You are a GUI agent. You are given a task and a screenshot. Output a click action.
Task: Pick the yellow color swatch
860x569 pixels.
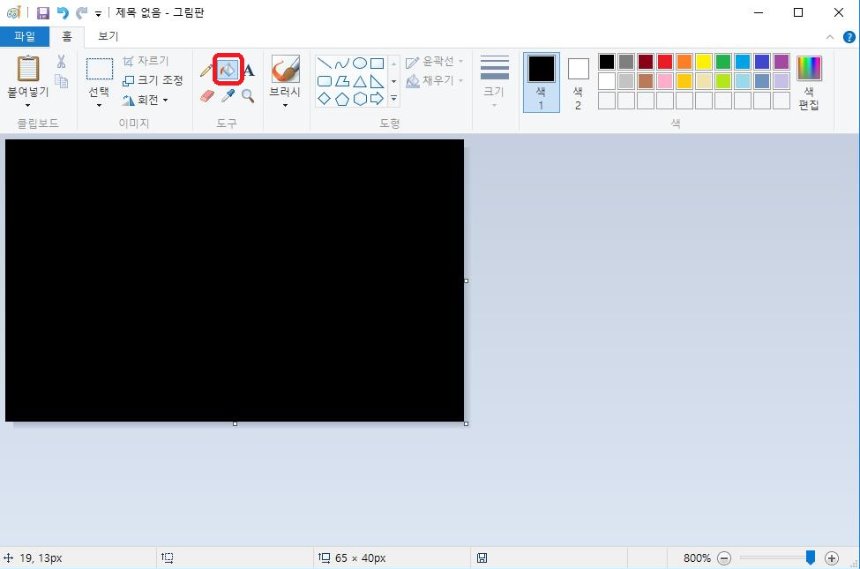point(704,61)
